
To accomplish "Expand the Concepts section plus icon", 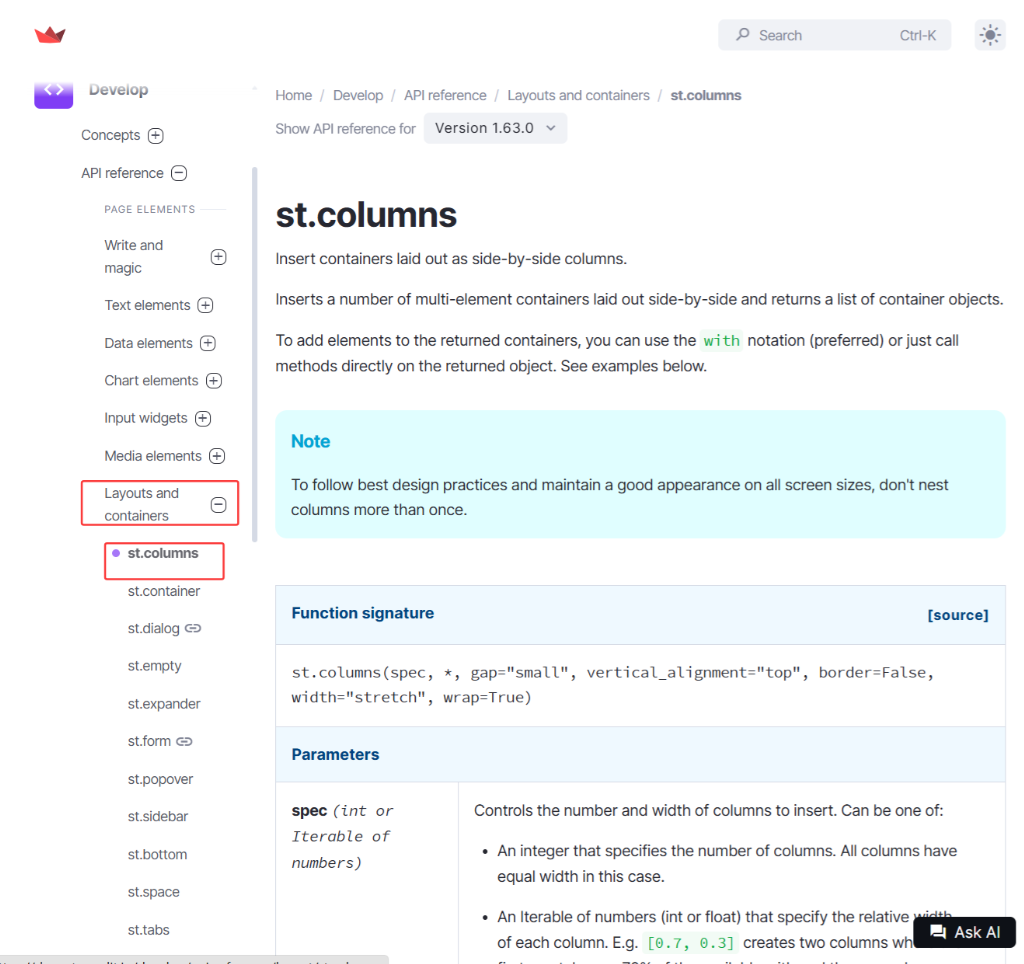I will 155,135.
